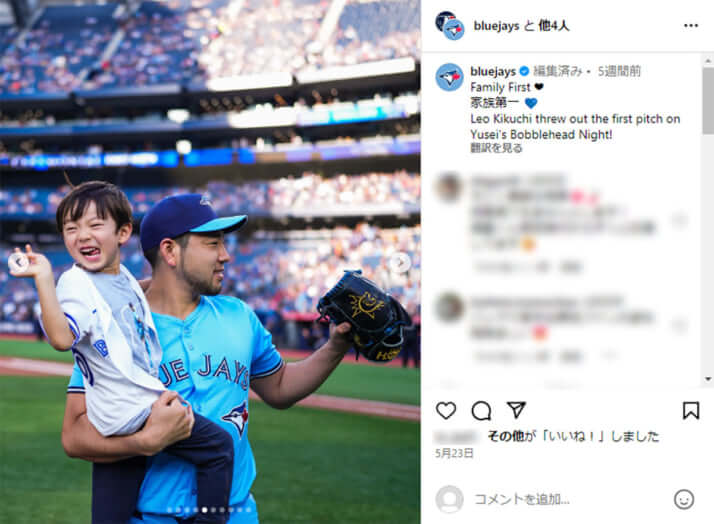Like the second blurred comment
714x524 pixels.
(x=680, y=326)
